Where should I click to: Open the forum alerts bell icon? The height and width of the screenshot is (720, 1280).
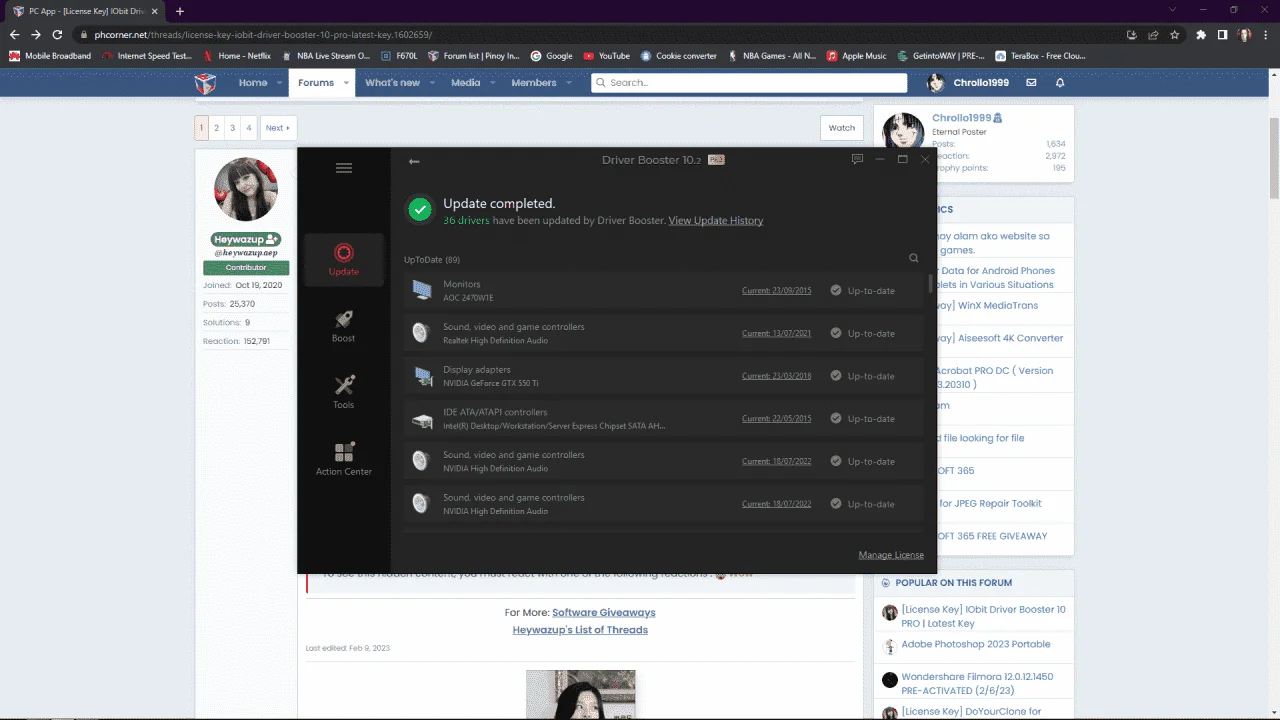[x=1060, y=83]
